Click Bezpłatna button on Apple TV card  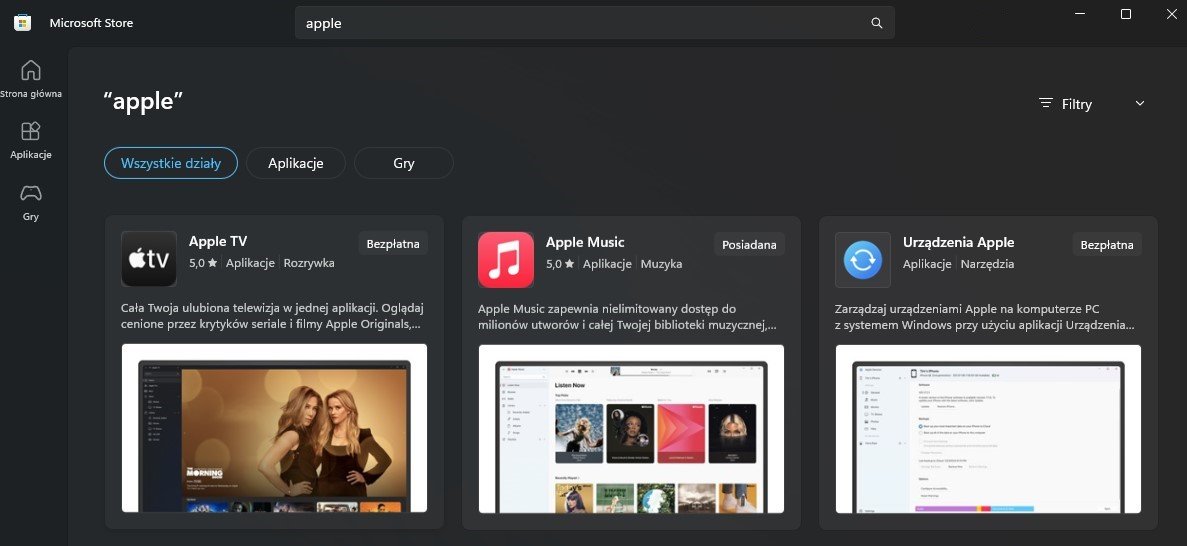coord(393,244)
